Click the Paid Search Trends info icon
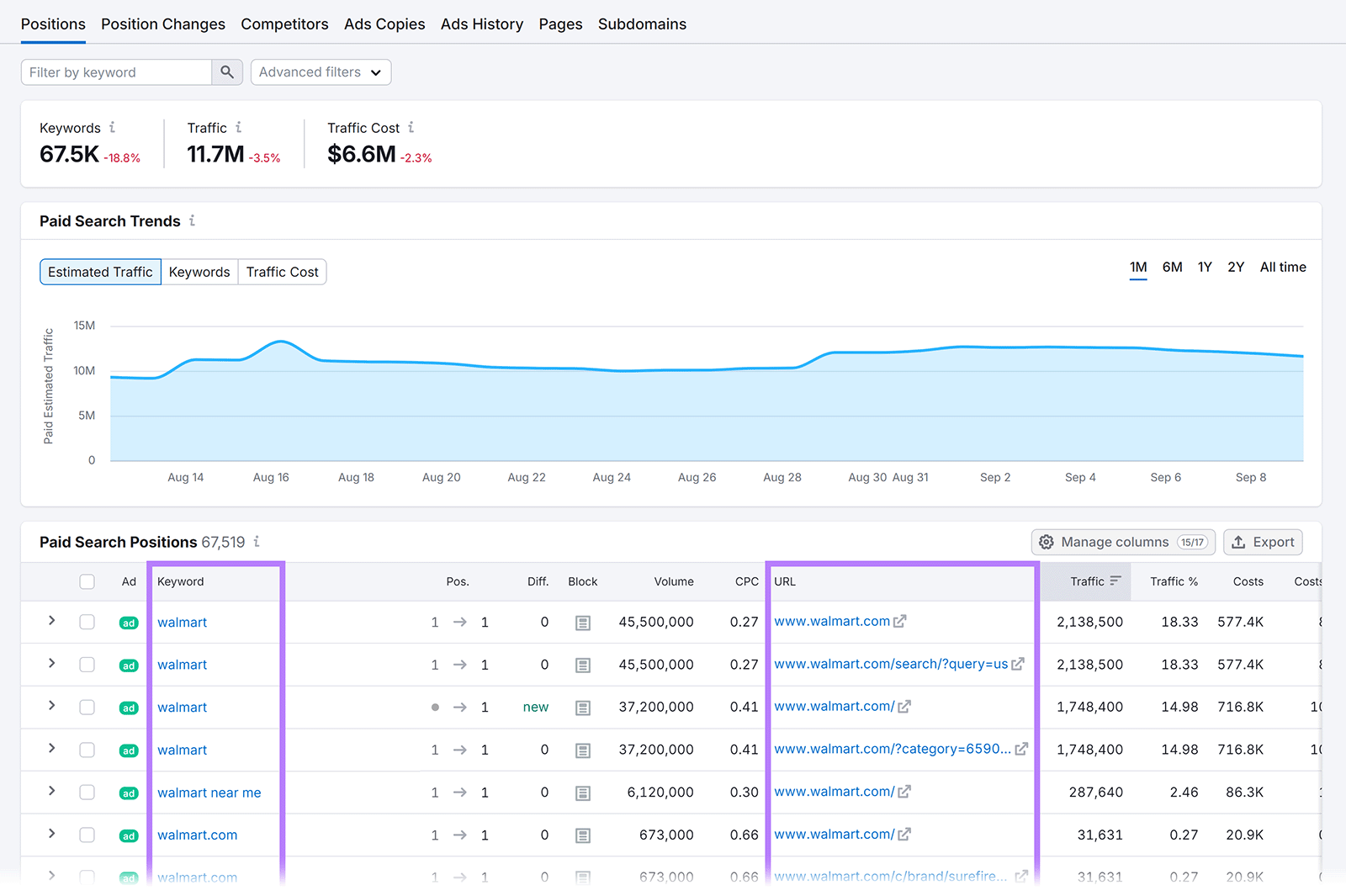Viewport: 1346px width, 896px height. pyautogui.click(x=192, y=220)
